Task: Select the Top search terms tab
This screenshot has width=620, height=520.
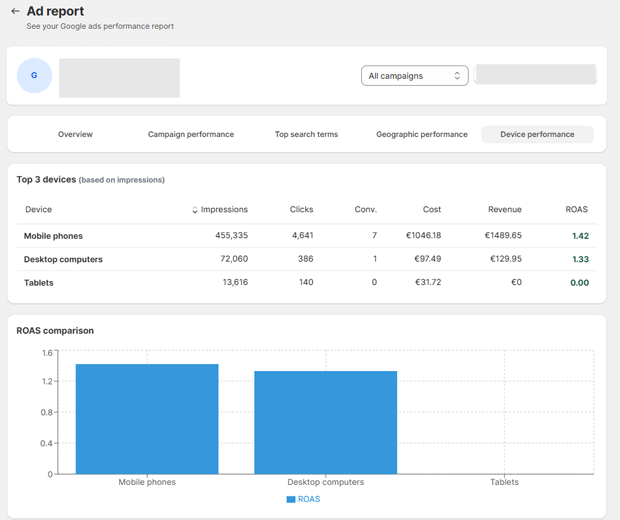Action: [x=306, y=134]
